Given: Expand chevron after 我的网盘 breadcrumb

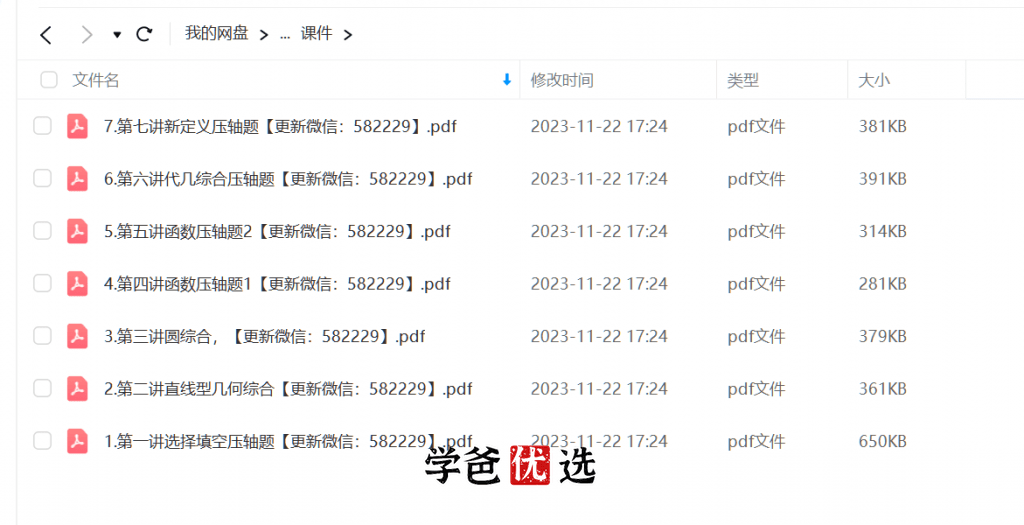Looking at the screenshot, I should 264,35.
